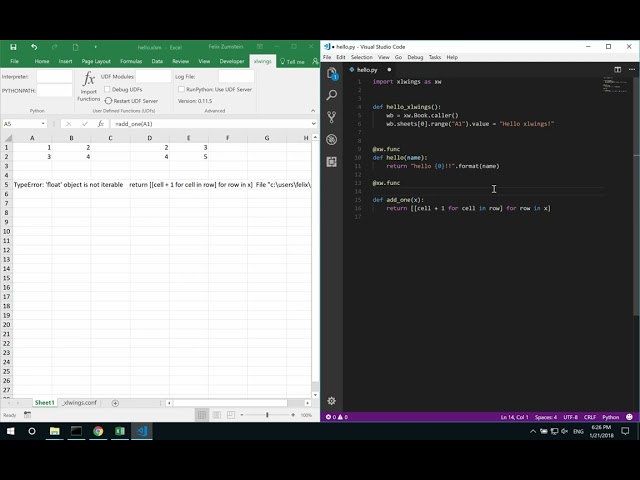
Task: Click the New document icon in Excel toolbar
Action: click(76, 47)
